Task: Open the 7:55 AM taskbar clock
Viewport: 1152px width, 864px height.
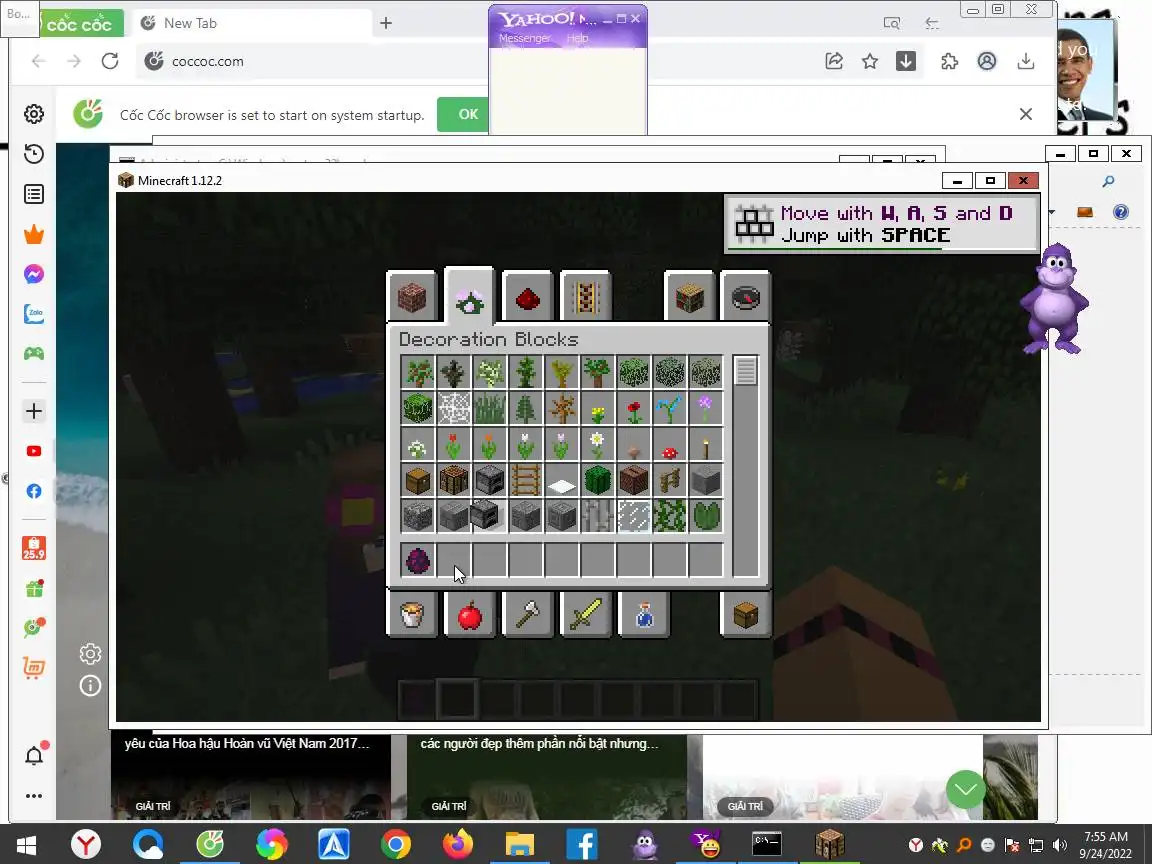Action: point(1106,845)
